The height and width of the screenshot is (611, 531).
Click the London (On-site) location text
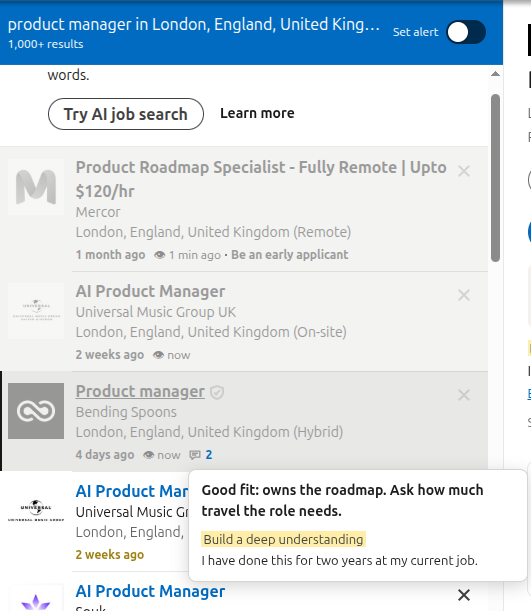pyautogui.click(x=211, y=332)
